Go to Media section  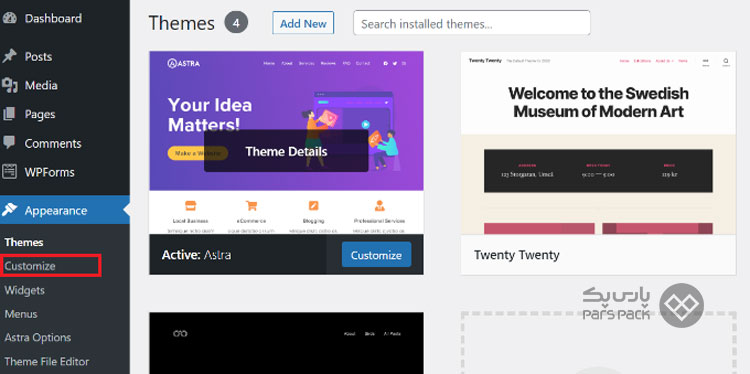point(41,86)
